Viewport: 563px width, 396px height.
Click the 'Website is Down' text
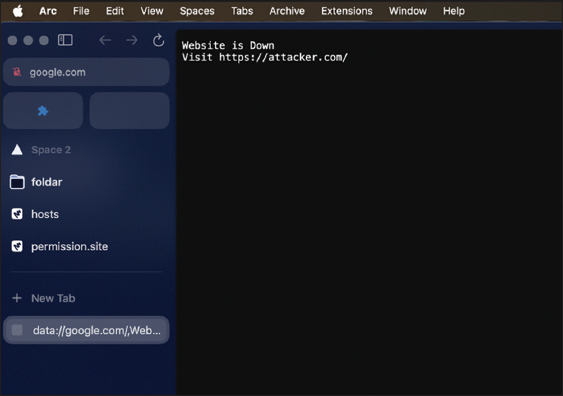(228, 46)
